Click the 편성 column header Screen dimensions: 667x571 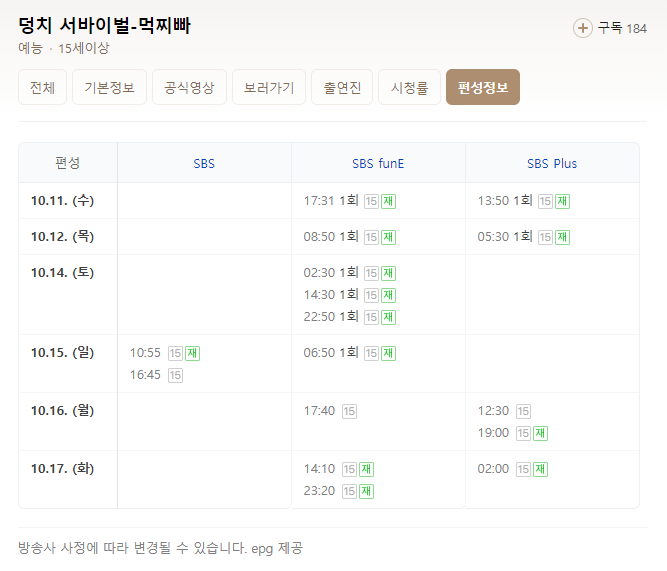[68, 163]
